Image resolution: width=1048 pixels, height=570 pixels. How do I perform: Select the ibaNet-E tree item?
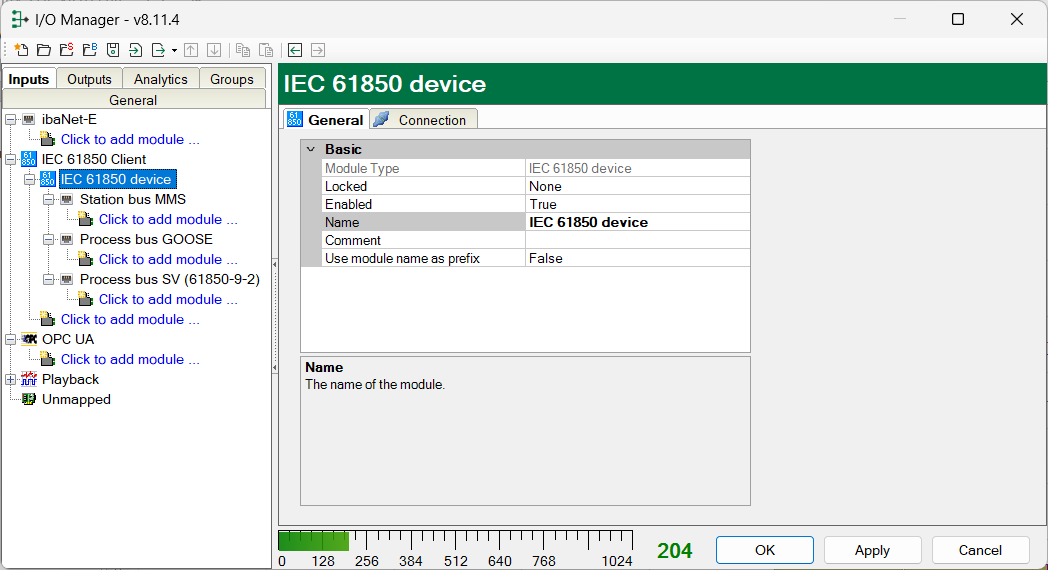click(69, 120)
